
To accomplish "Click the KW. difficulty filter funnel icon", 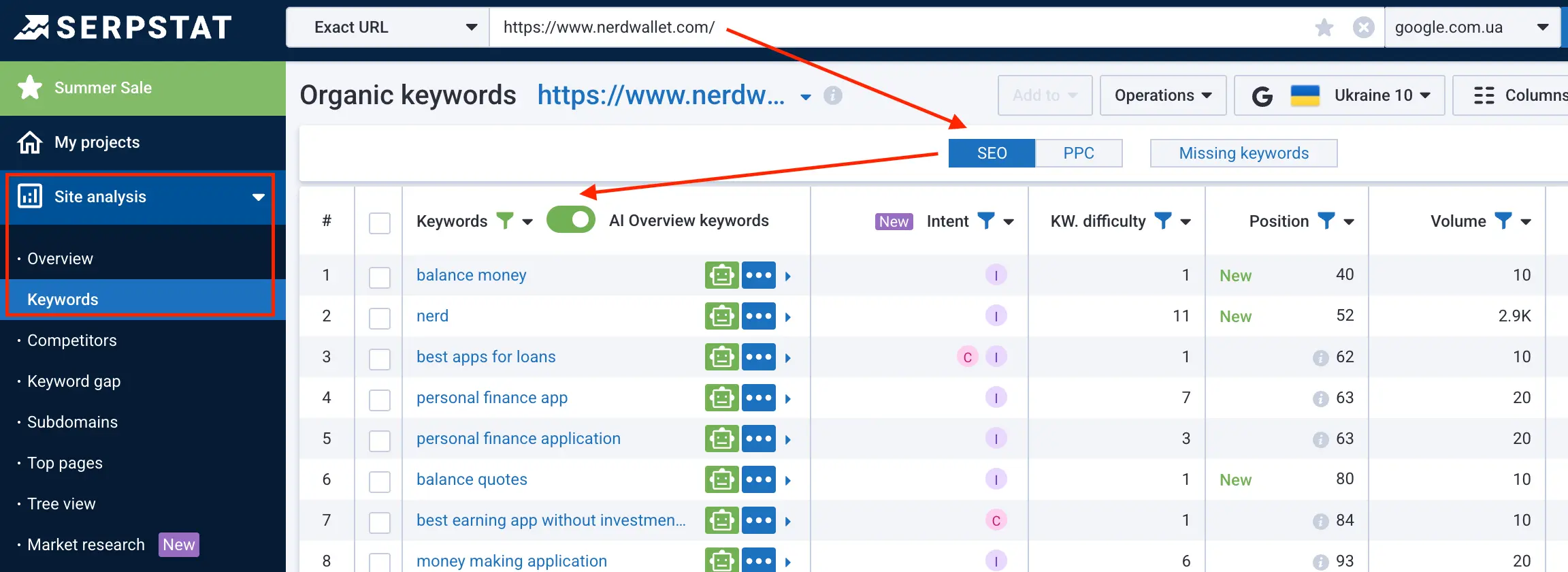I will click(x=1163, y=221).
